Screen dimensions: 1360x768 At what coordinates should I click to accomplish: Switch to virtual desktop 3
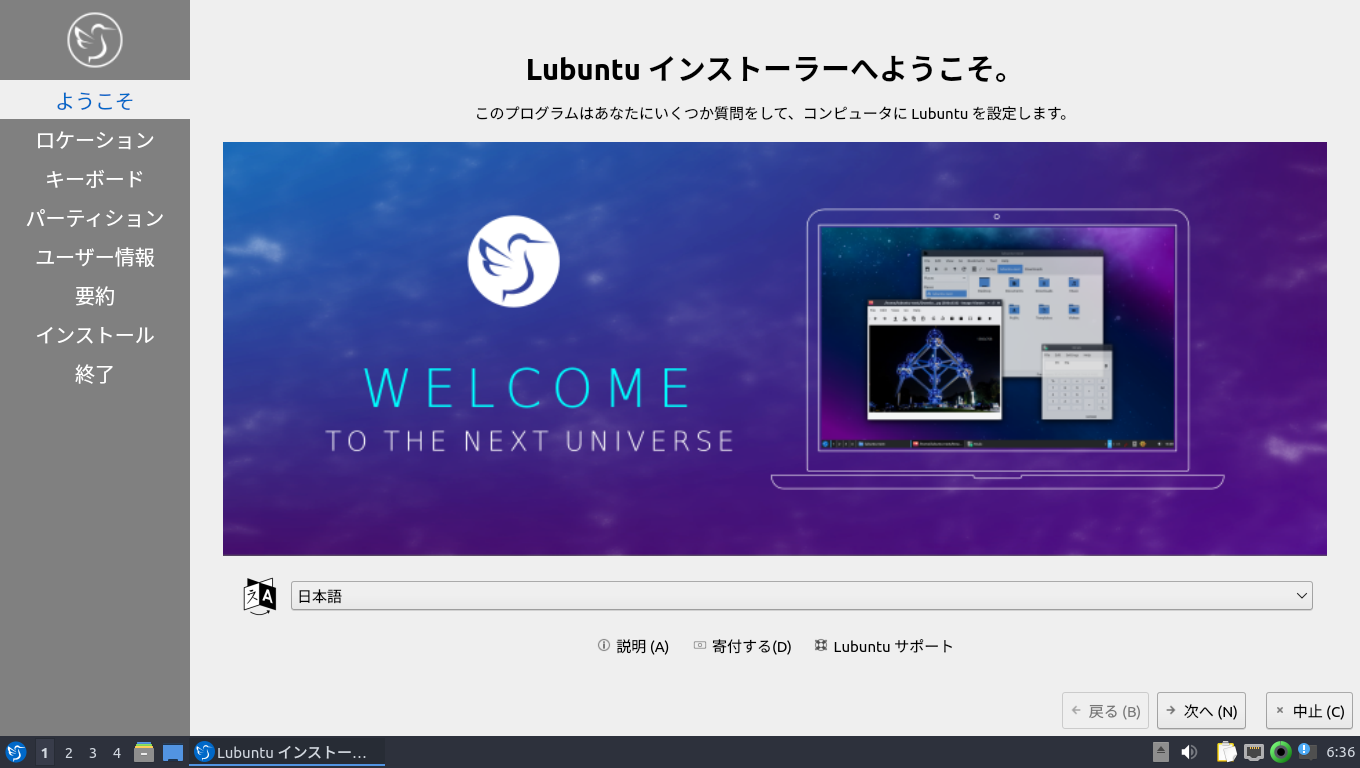coord(92,752)
